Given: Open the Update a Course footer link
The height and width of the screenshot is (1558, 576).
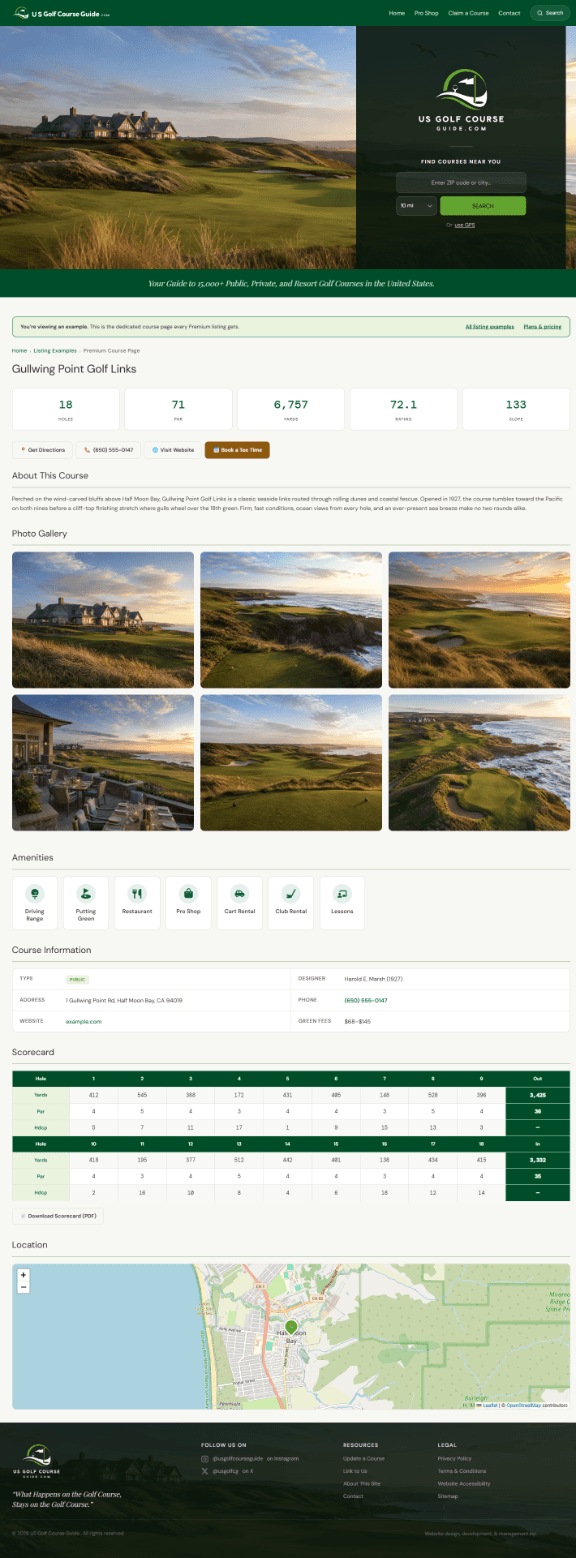Looking at the screenshot, I should click(364, 1459).
